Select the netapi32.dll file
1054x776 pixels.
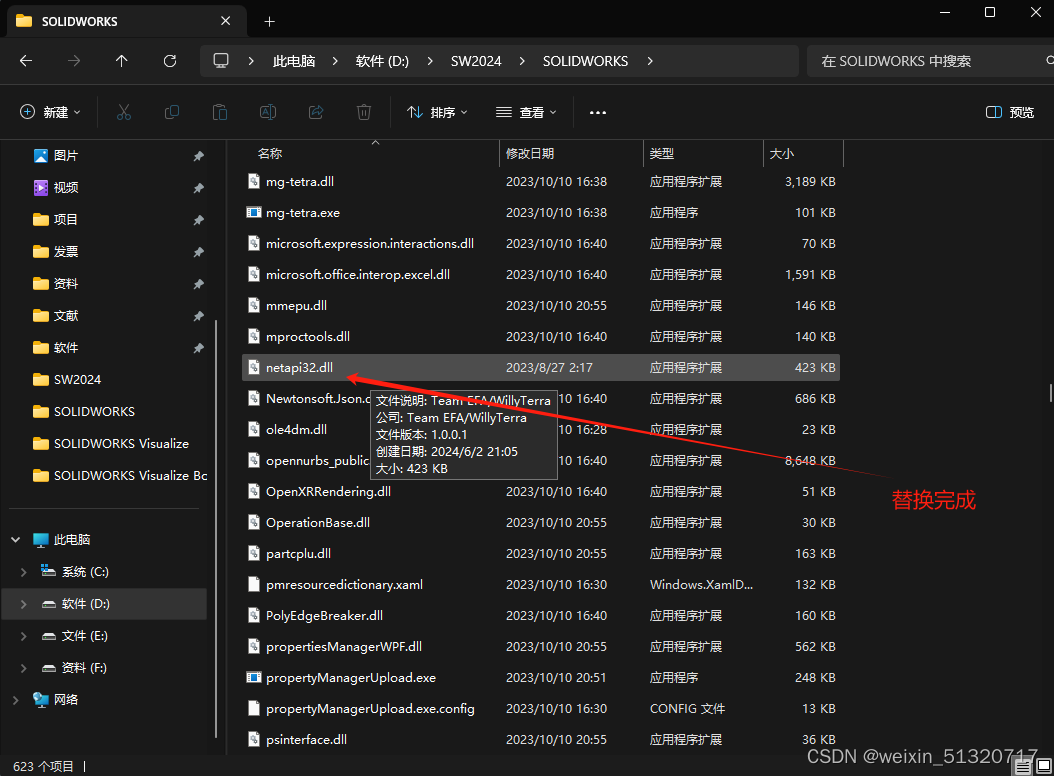tap(540, 368)
